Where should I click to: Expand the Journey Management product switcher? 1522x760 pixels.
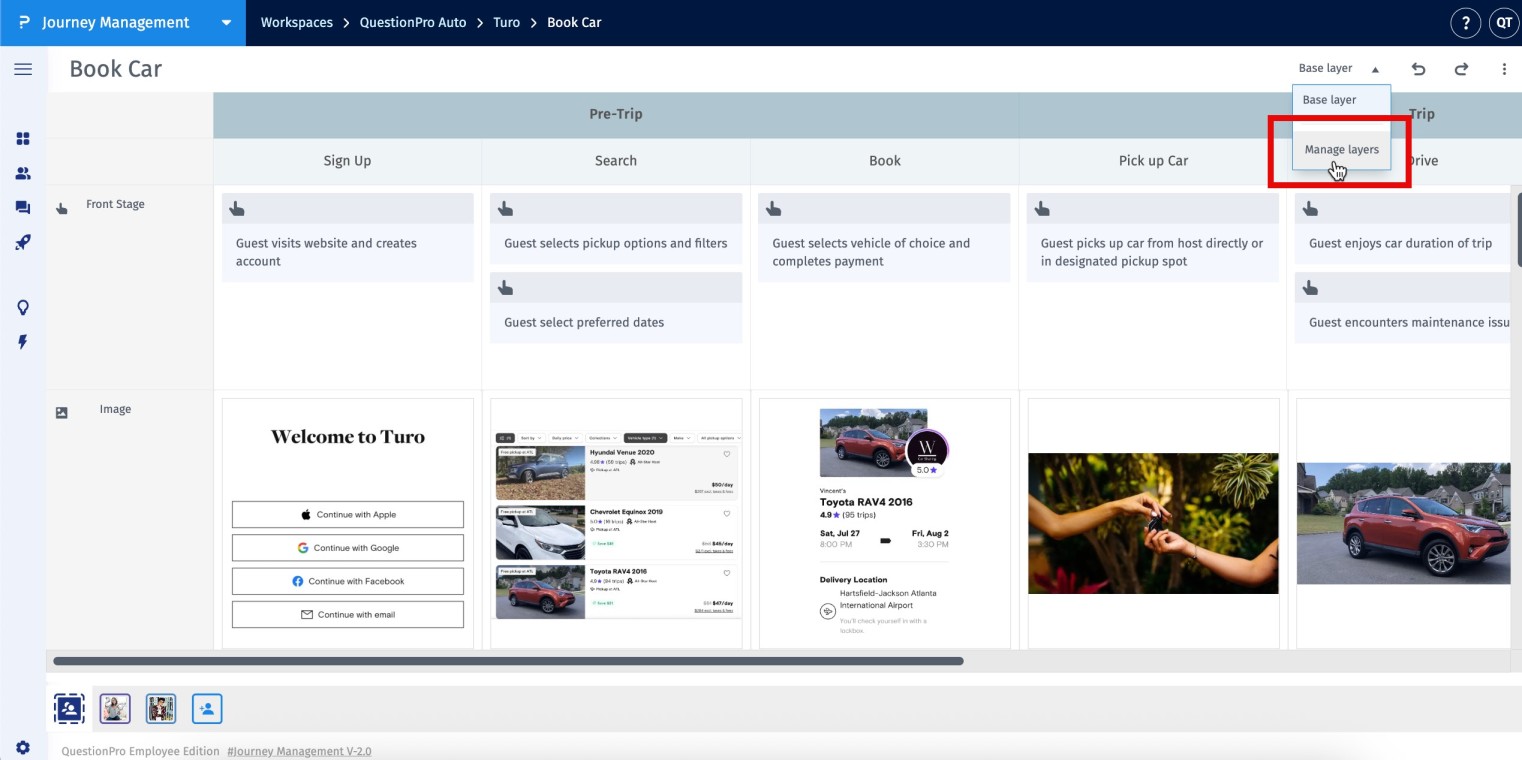pyautogui.click(x=227, y=22)
